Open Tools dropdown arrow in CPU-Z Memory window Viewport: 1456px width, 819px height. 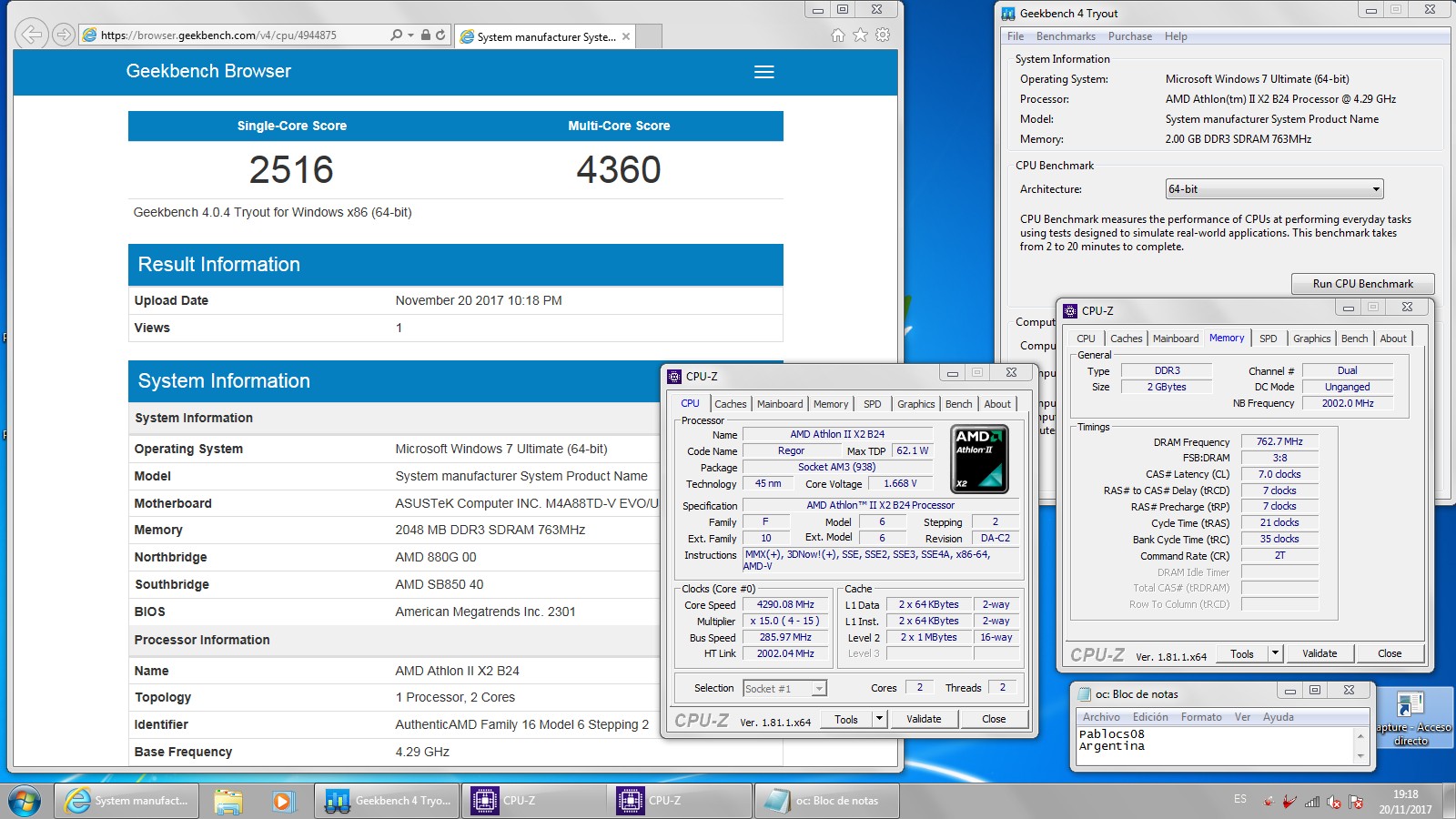pyautogui.click(x=1275, y=653)
